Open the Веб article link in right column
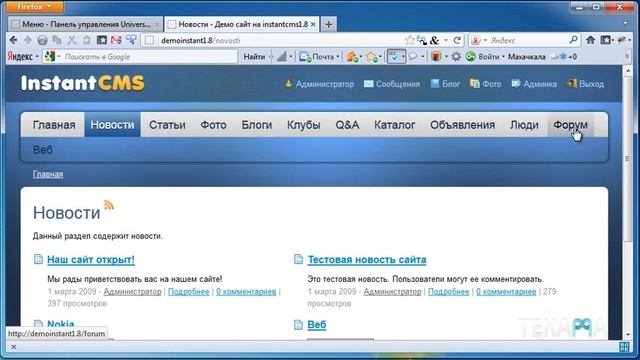The height and width of the screenshot is (360, 640). (x=317, y=324)
